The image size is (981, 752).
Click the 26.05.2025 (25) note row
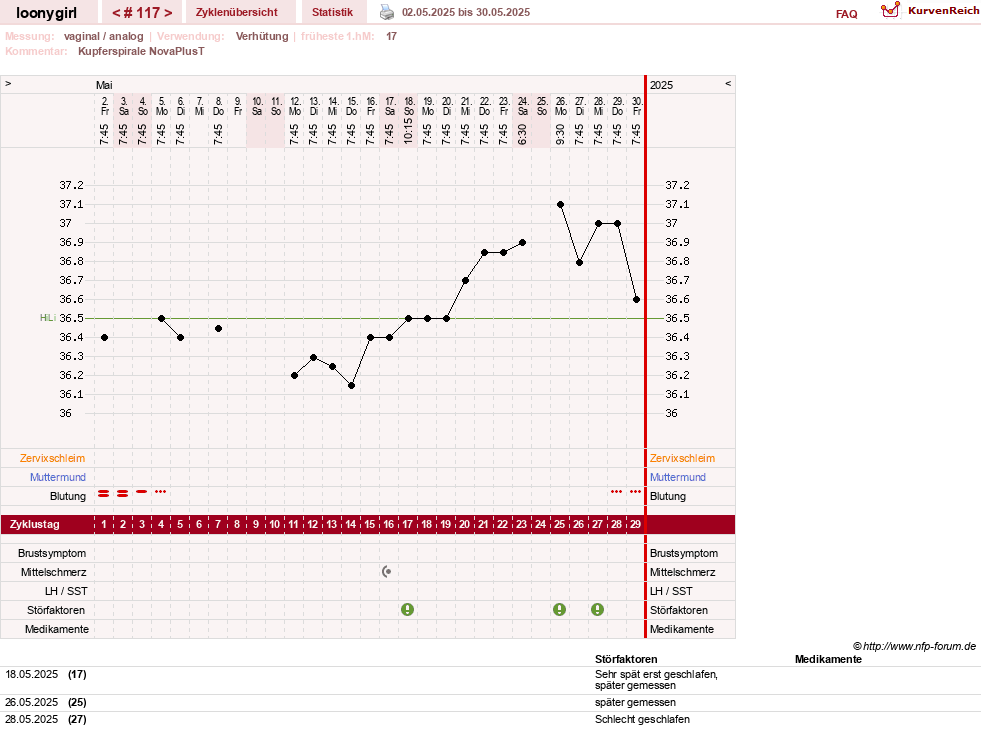490,703
